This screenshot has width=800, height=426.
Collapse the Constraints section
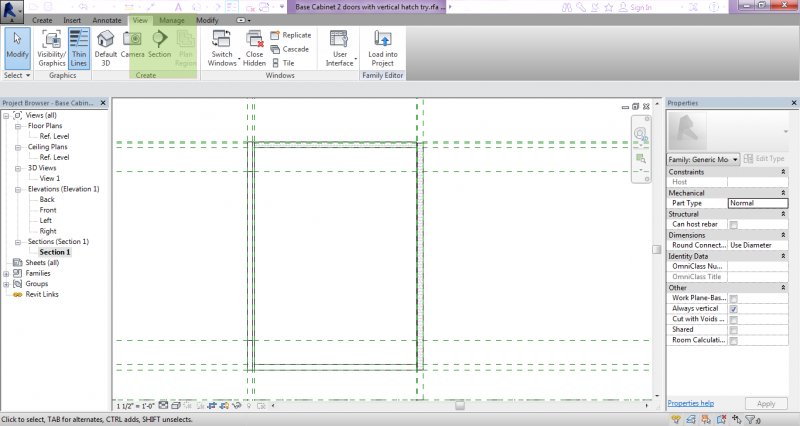[x=783, y=172]
